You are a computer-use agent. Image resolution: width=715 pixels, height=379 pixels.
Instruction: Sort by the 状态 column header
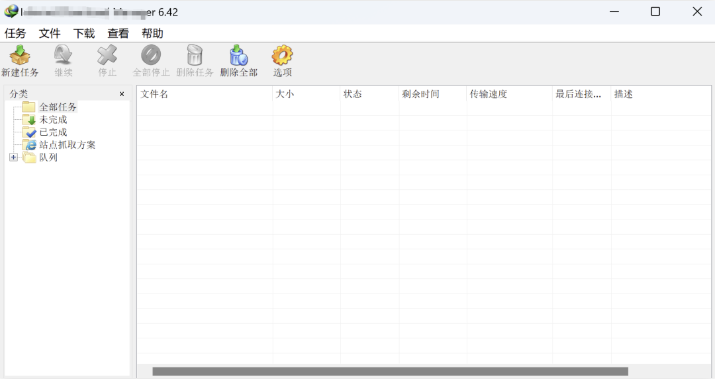(369, 94)
